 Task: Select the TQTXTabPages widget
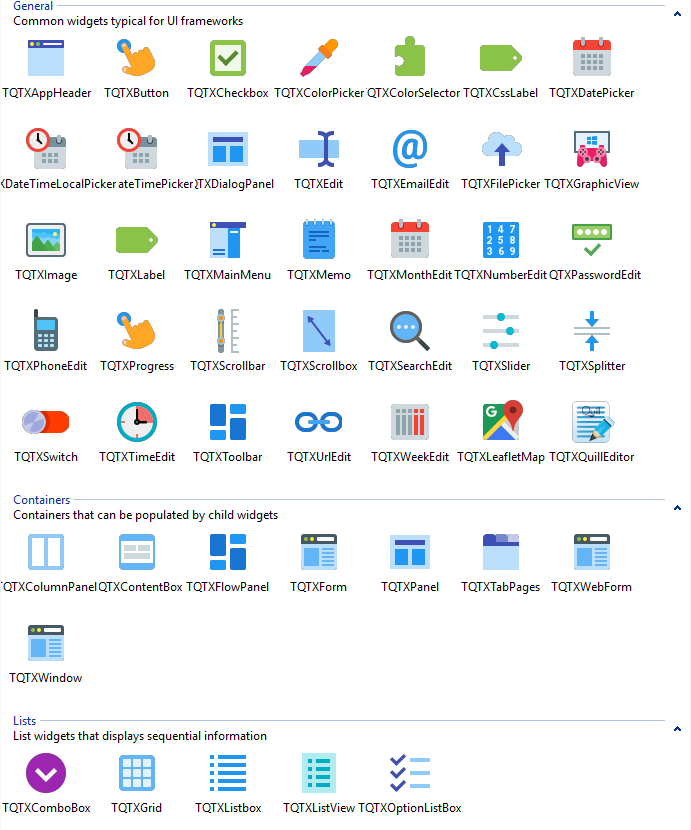(x=501, y=552)
